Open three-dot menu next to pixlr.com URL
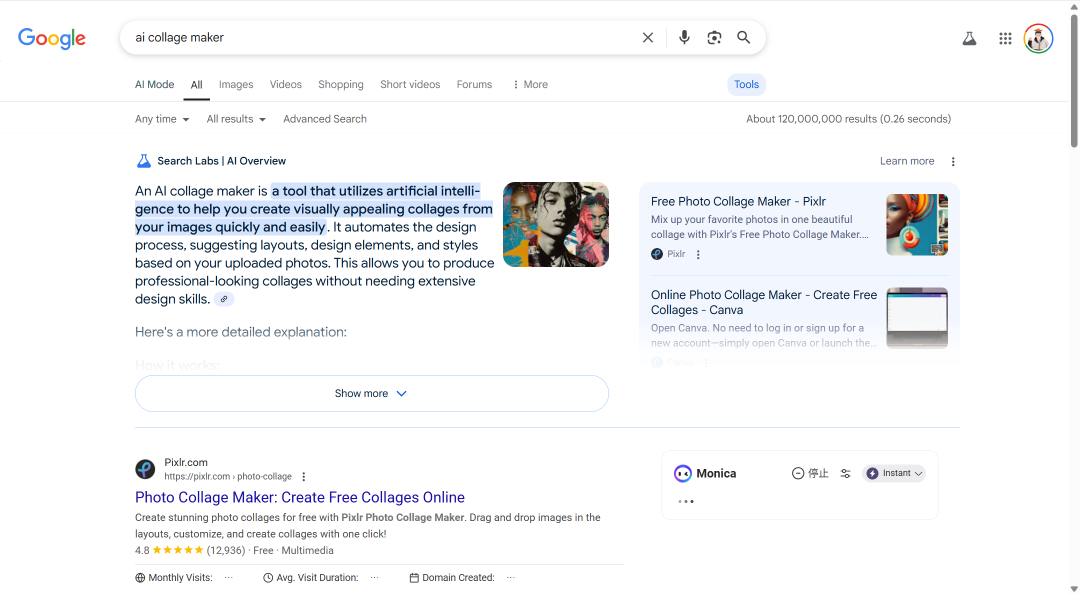This screenshot has width=1080, height=594. 304,477
